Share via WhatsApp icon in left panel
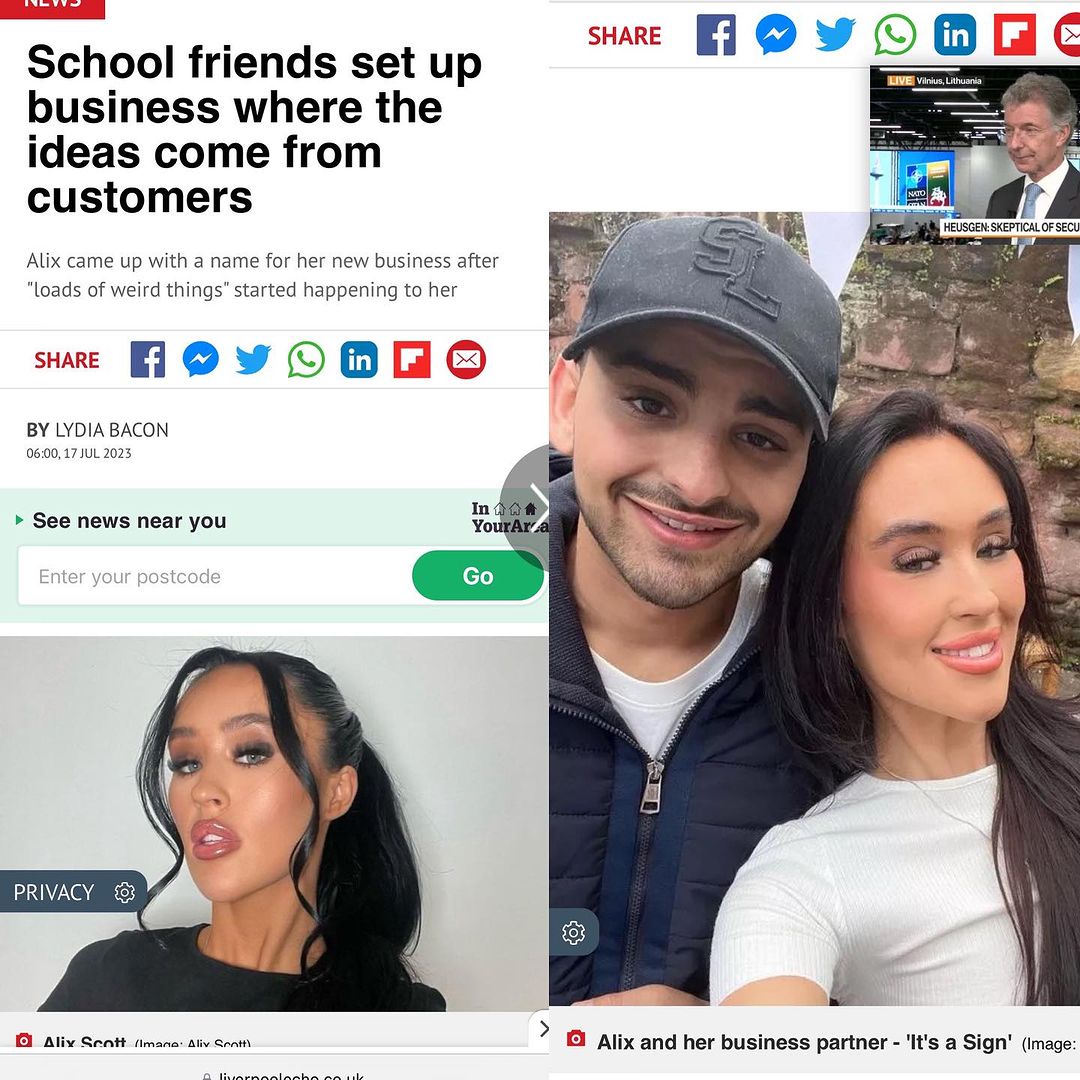This screenshot has height=1080, width=1080. (x=306, y=360)
